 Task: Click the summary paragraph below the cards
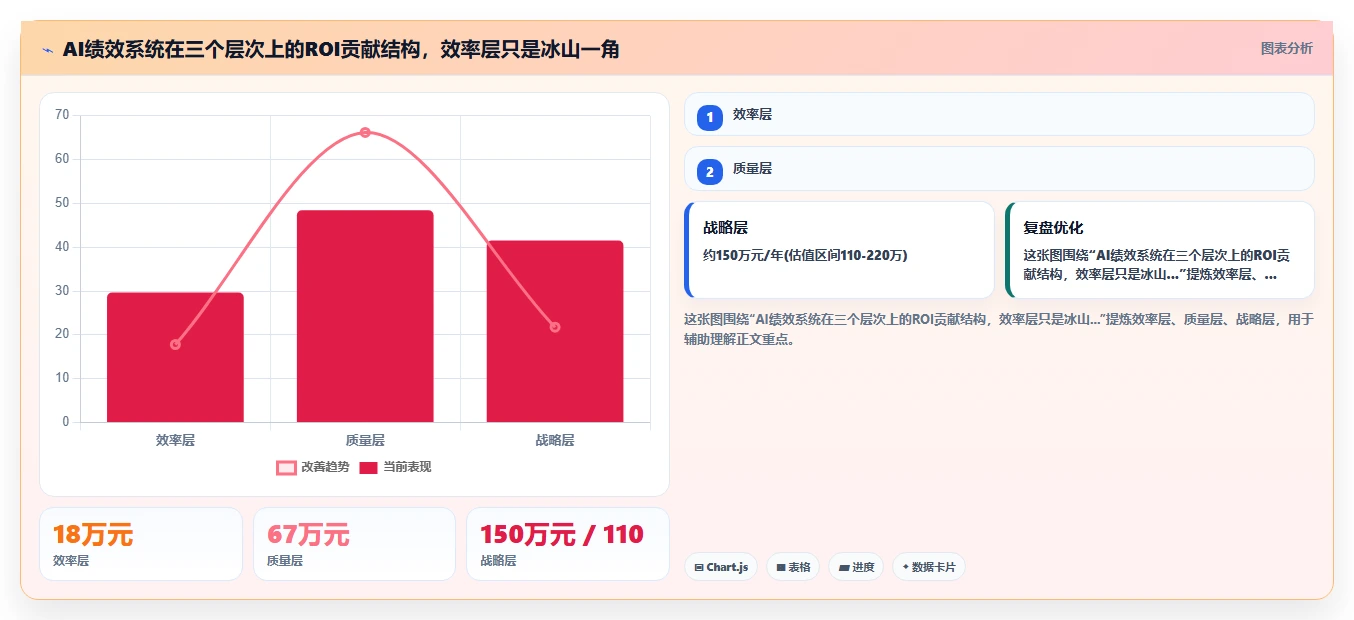[x=999, y=329]
